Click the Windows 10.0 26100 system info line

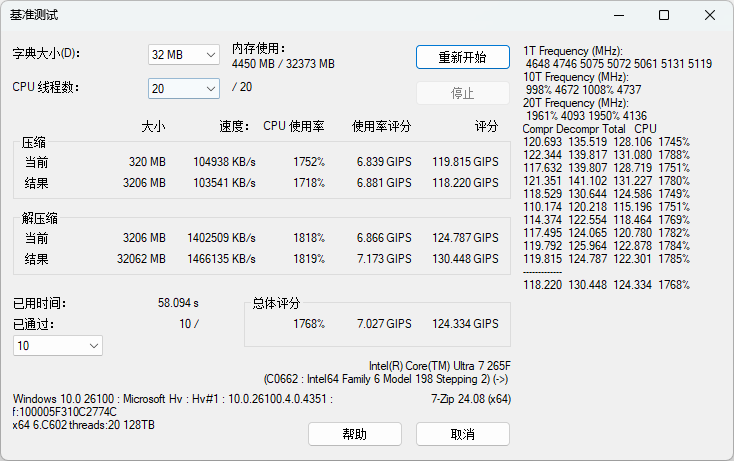click(173, 399)
